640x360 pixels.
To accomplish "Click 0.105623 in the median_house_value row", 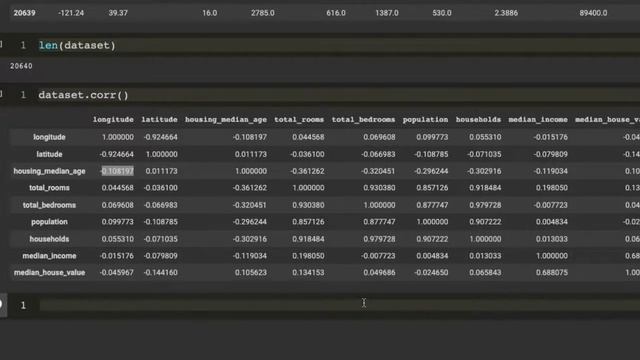I will point(251,273).
